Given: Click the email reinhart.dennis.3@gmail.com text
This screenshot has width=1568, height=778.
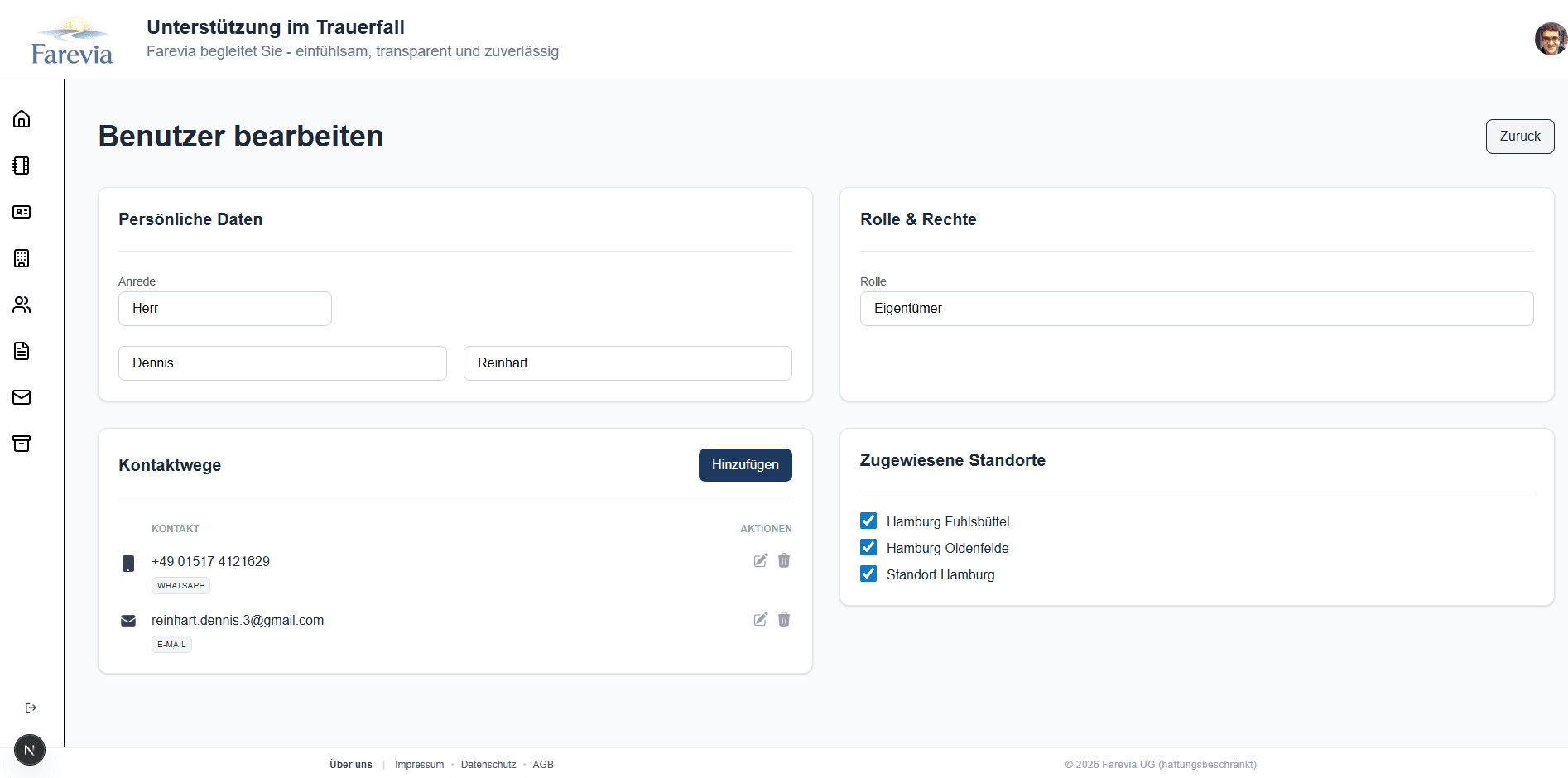Looking at the screenshot, I should 238,620.
